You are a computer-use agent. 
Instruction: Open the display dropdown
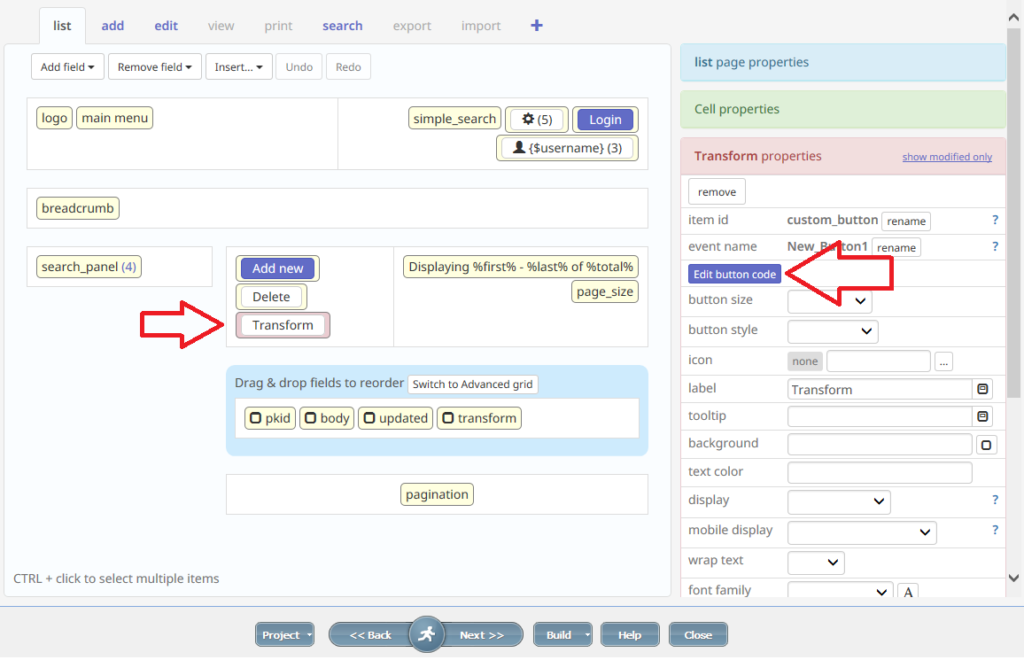pyautogui.click(x=839, y=501)
